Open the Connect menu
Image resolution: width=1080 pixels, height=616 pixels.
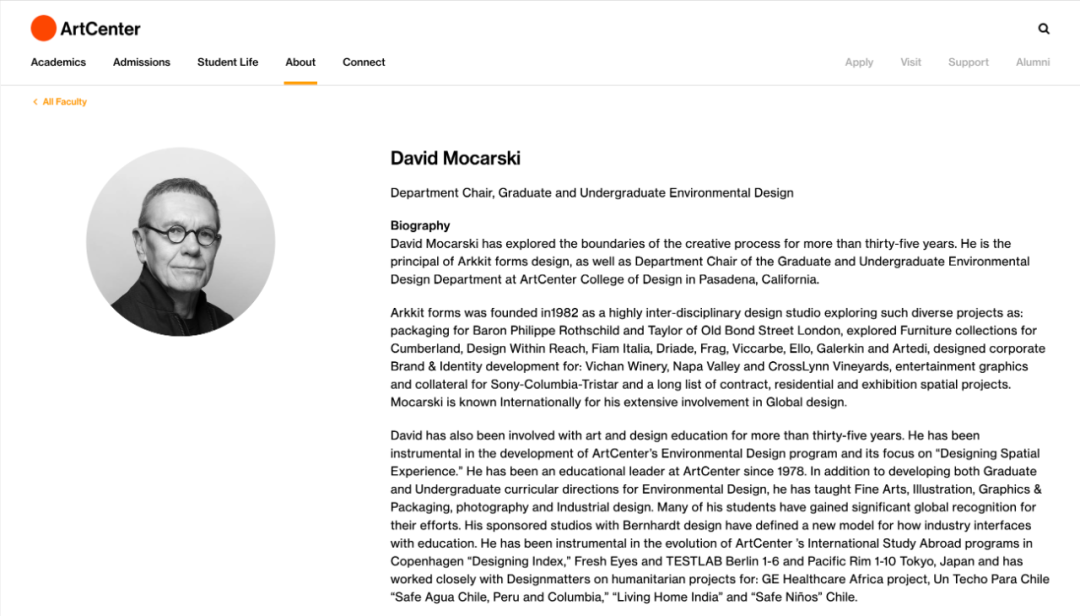point(364,62)
